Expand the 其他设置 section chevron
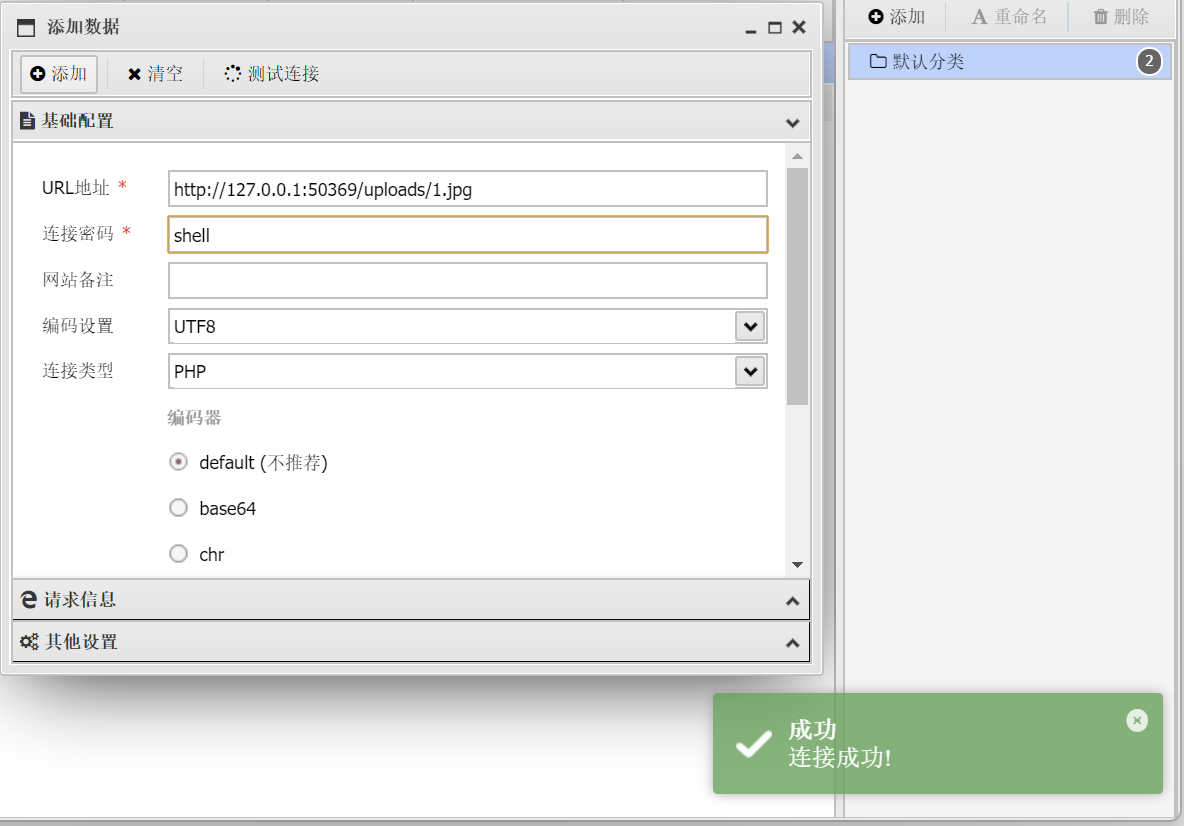The image size is (1184, 826). pyautogui.click(x=792, y=643)
